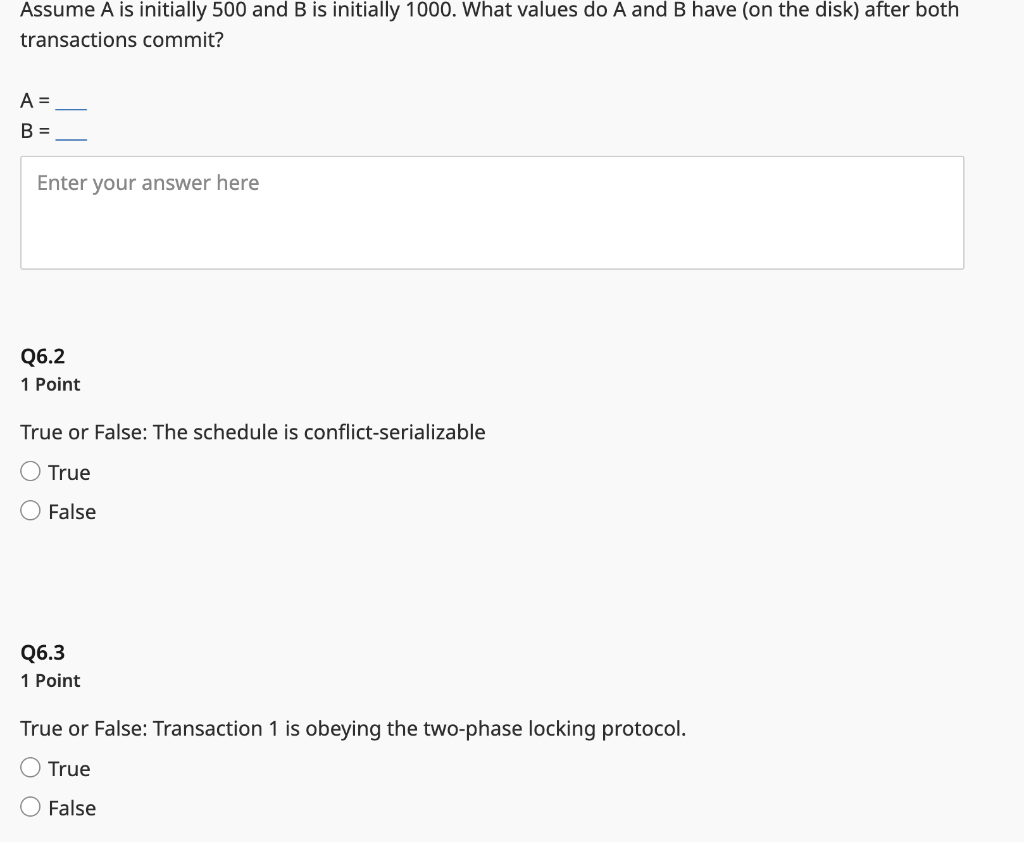The height and width of the screenshot is (842, 1024).
Task: Select False for Q6.2 conflict-serializable question
Action: coord(30,510)
